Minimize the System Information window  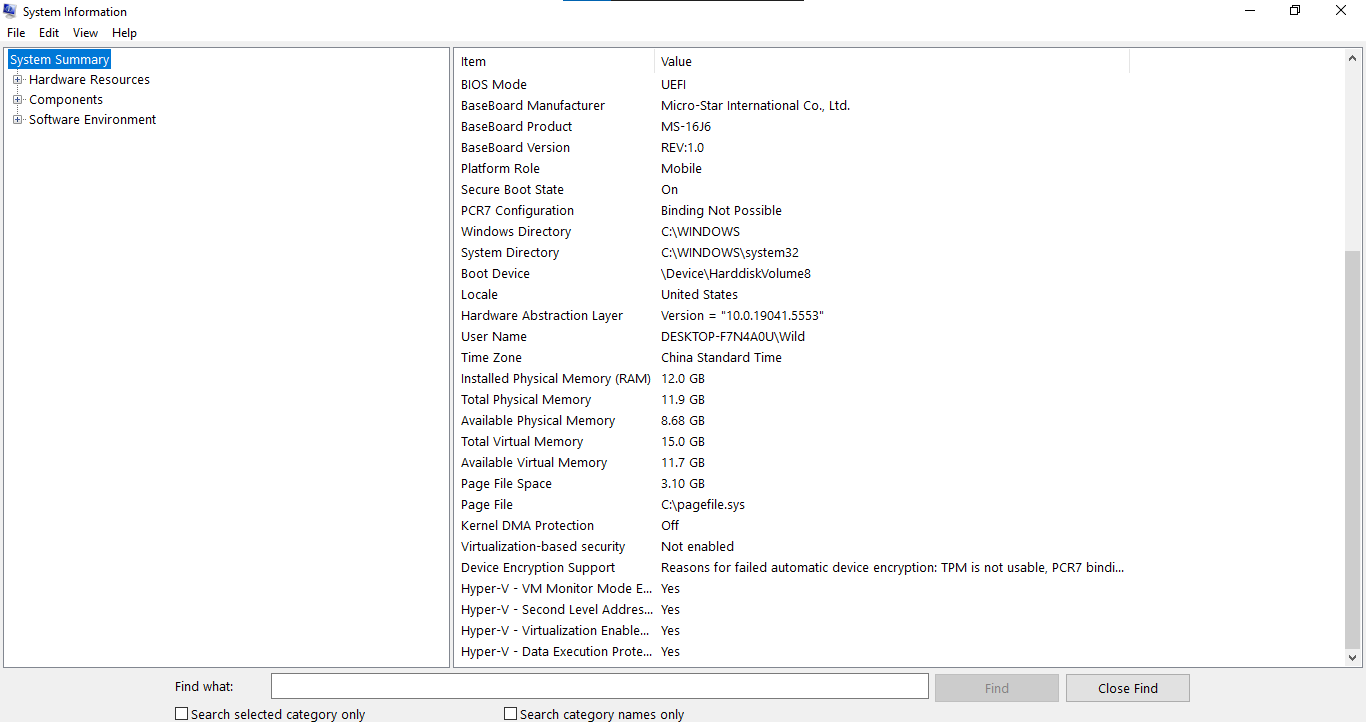1250,11
